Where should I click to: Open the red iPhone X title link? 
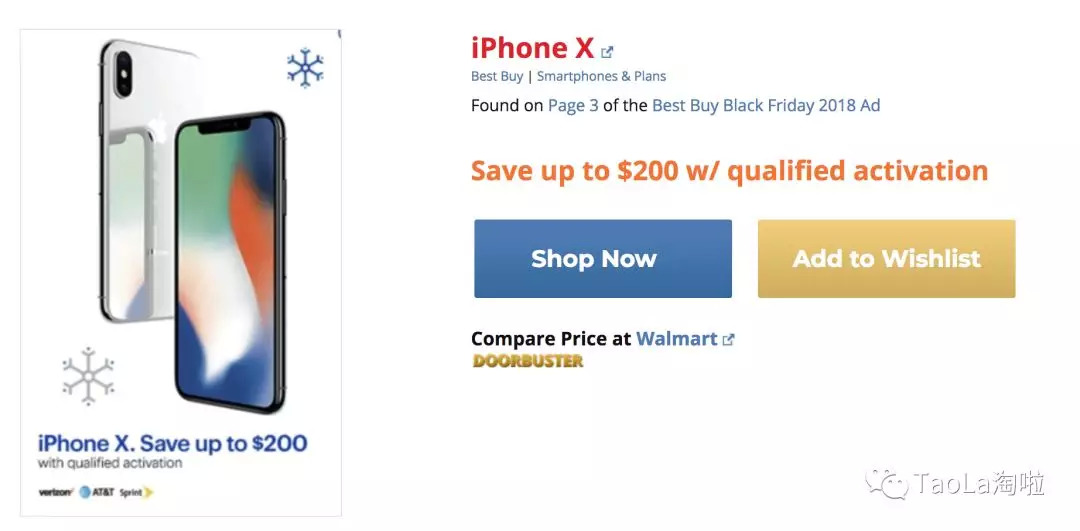(x=532, y=48)
